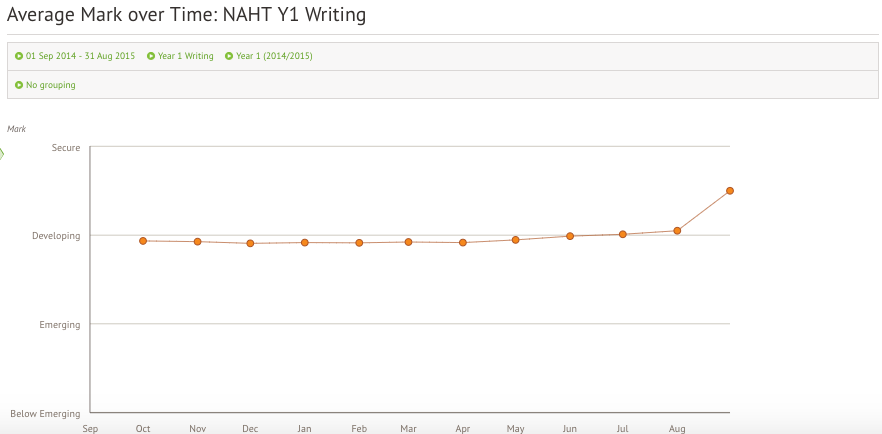Select the May data point
Viewport: 882px width, 434px height.
click(515, 240)
